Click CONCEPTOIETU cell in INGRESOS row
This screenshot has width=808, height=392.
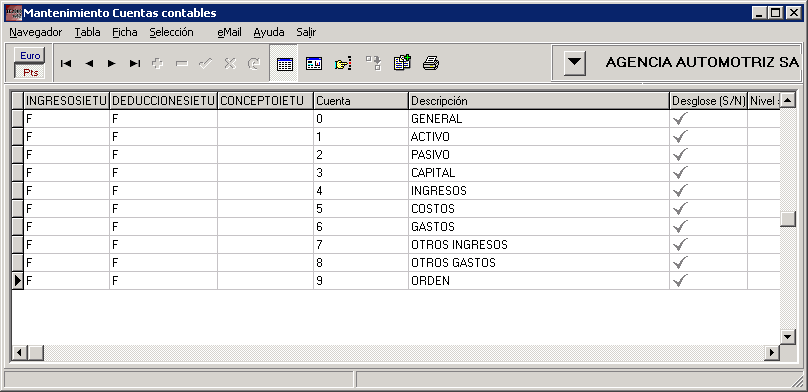[x=265, y=191]
